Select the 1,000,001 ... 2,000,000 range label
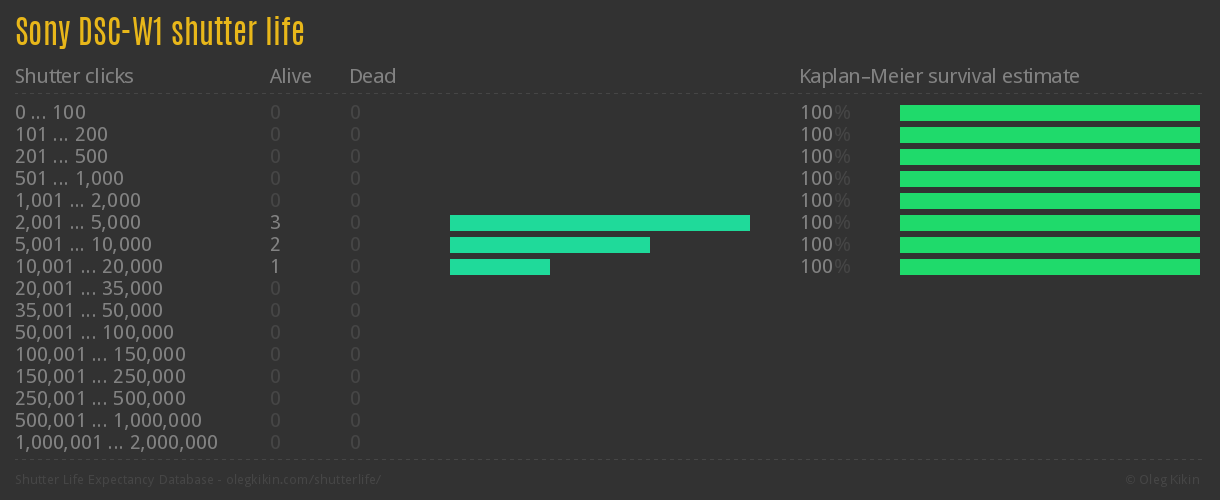Viewport: 1220px width, 500px height. [116, 443]
